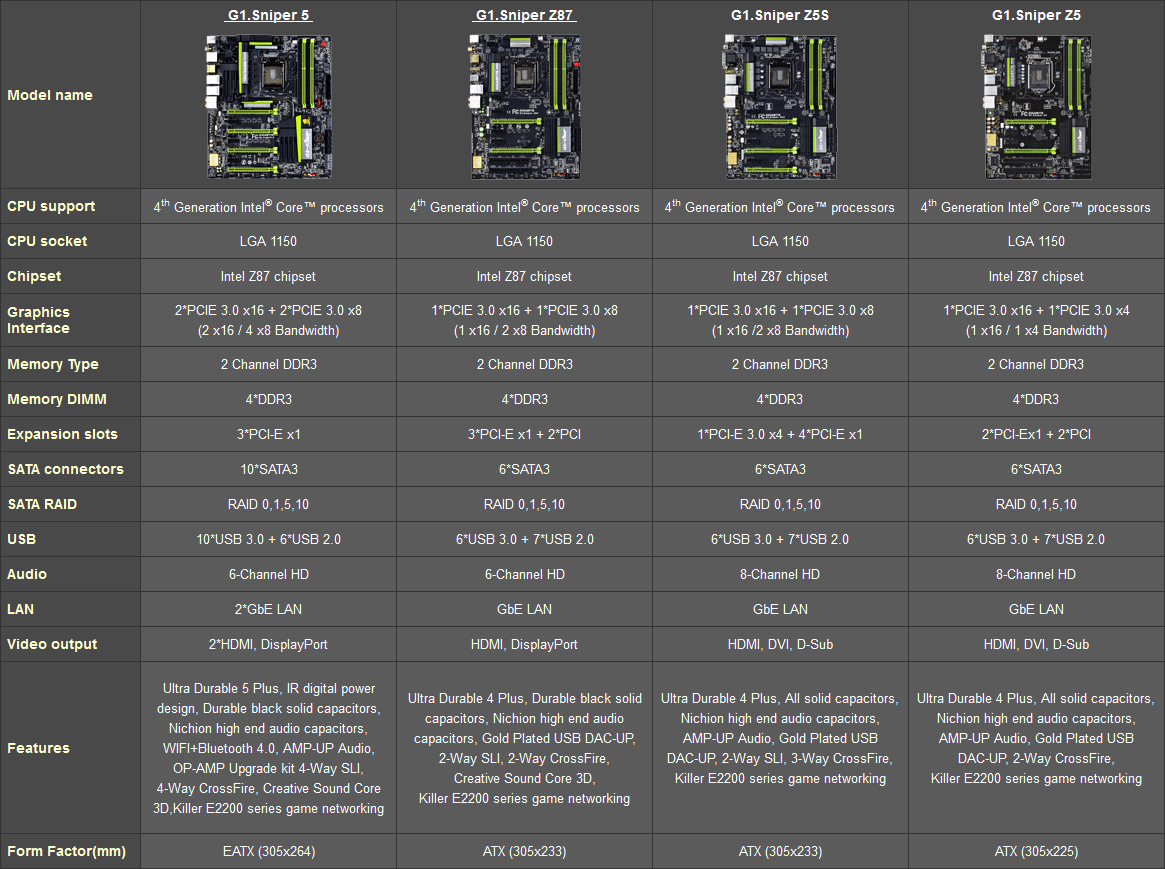The width and height of the screenshot is (1165, 869).
Task: Click the 2*GbE LAN cell
Action: click(x=268, y=609)
